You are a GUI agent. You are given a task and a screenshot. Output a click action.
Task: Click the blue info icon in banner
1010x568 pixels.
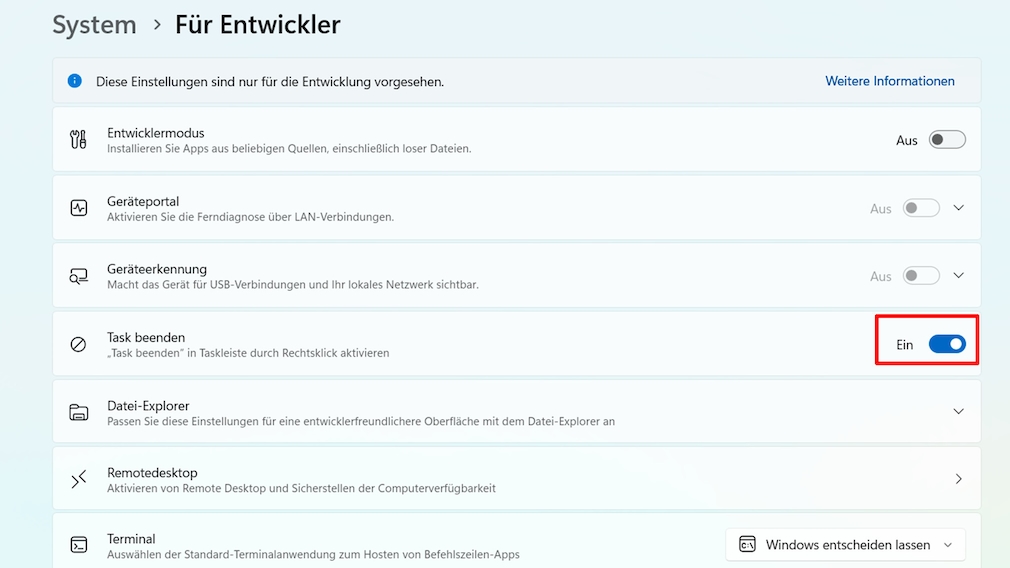74,81
